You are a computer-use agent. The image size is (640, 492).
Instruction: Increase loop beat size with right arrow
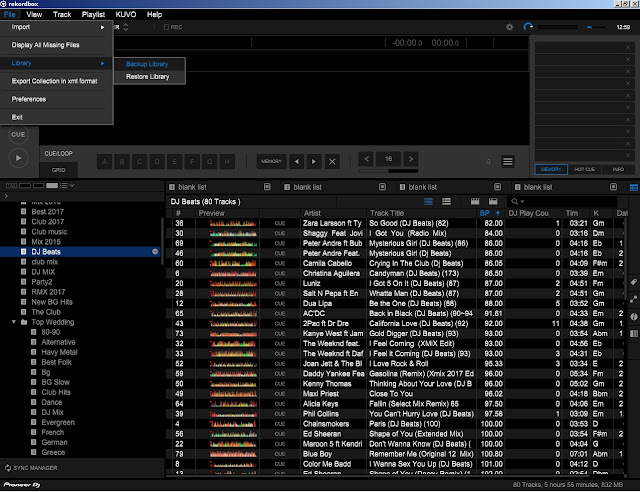click(x=411, y=159)
